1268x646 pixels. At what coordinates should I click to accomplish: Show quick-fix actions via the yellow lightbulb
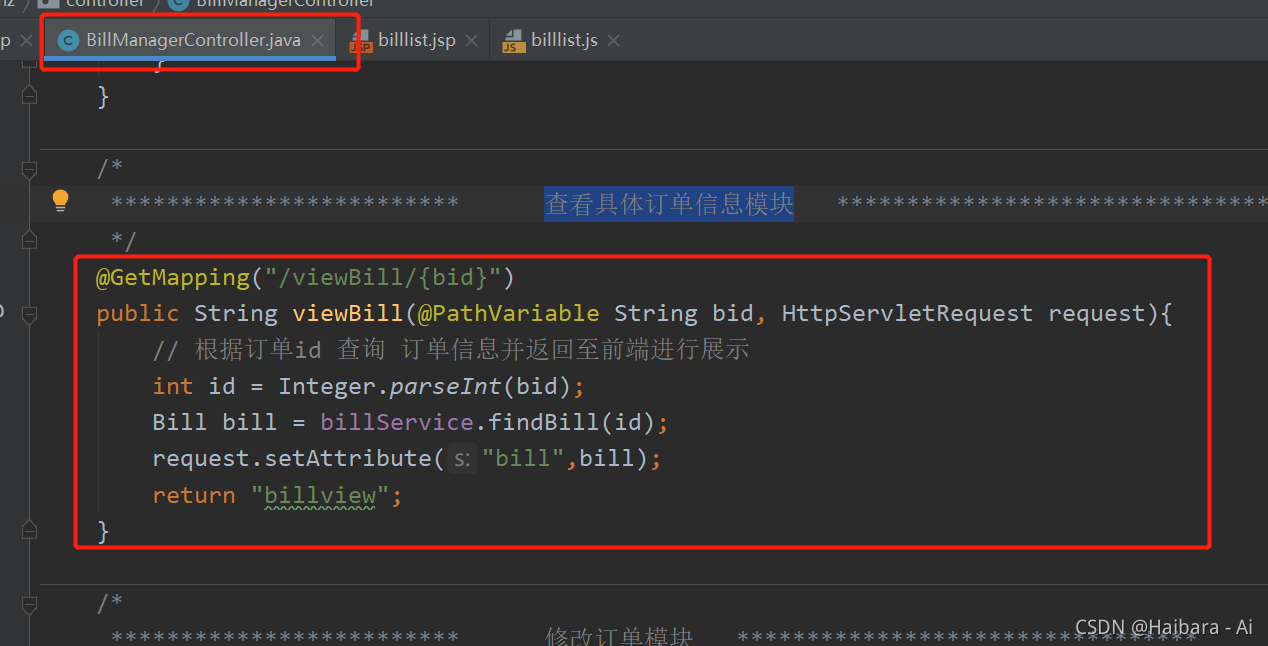click(60, 201)
